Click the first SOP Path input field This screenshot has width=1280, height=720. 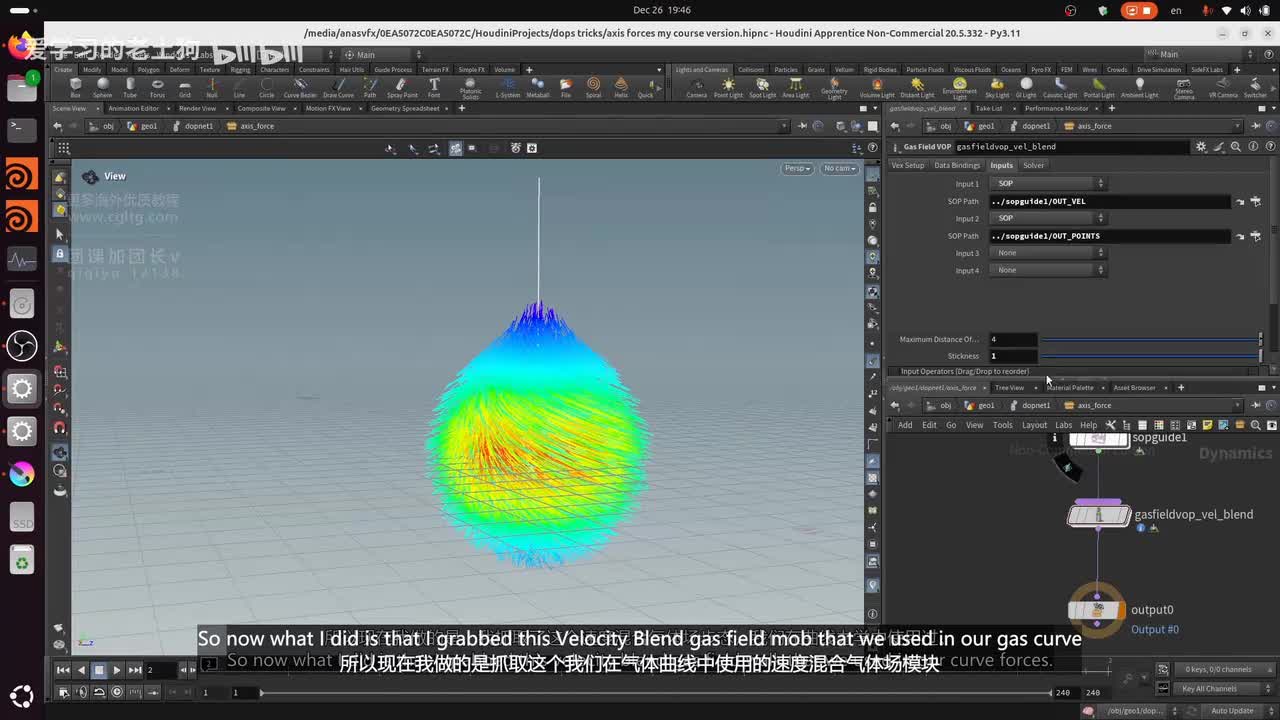[x=1110, y=201]
